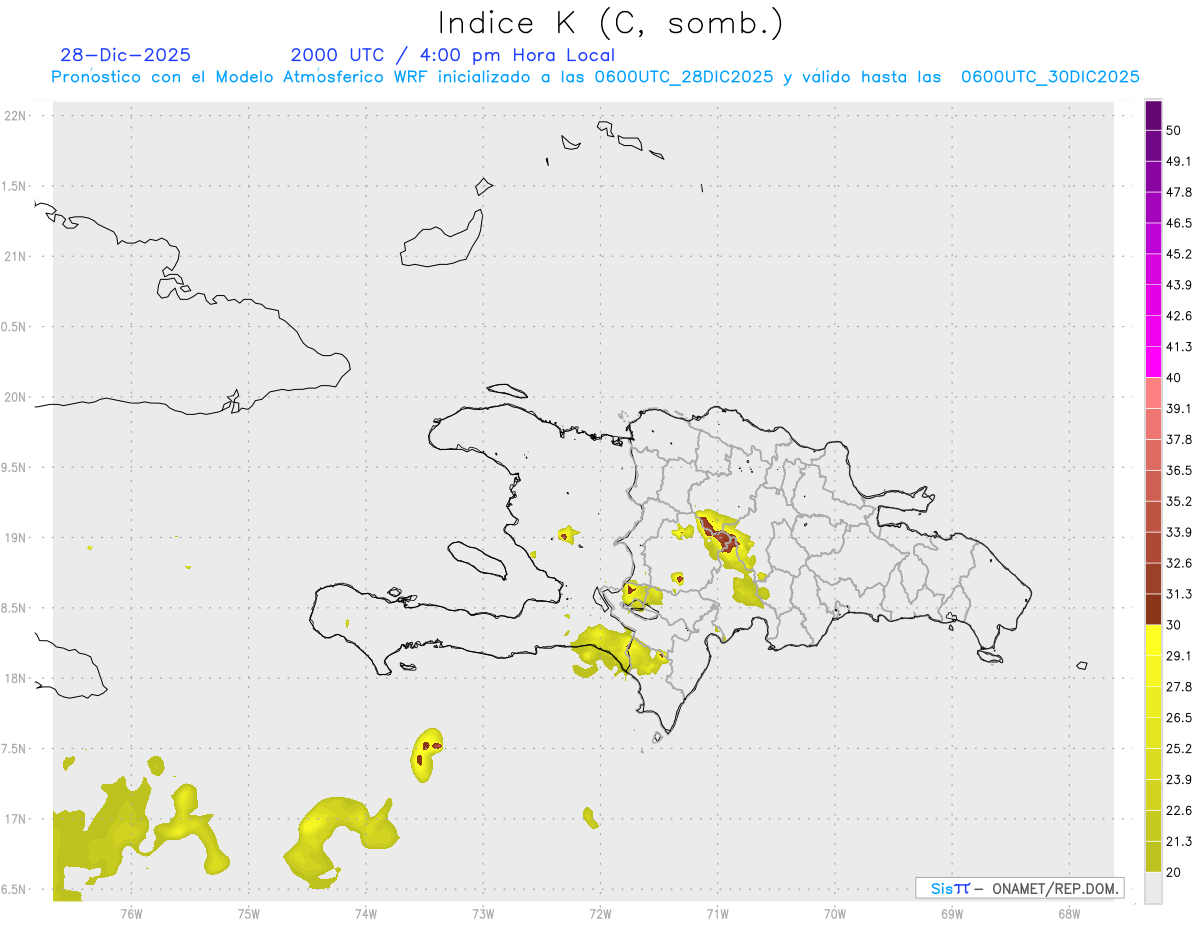Select the dark brown swatch between 30 and 31.3
This screenshot has width=1200, height=927.
pyautogui.click(x=1153, y=609)
